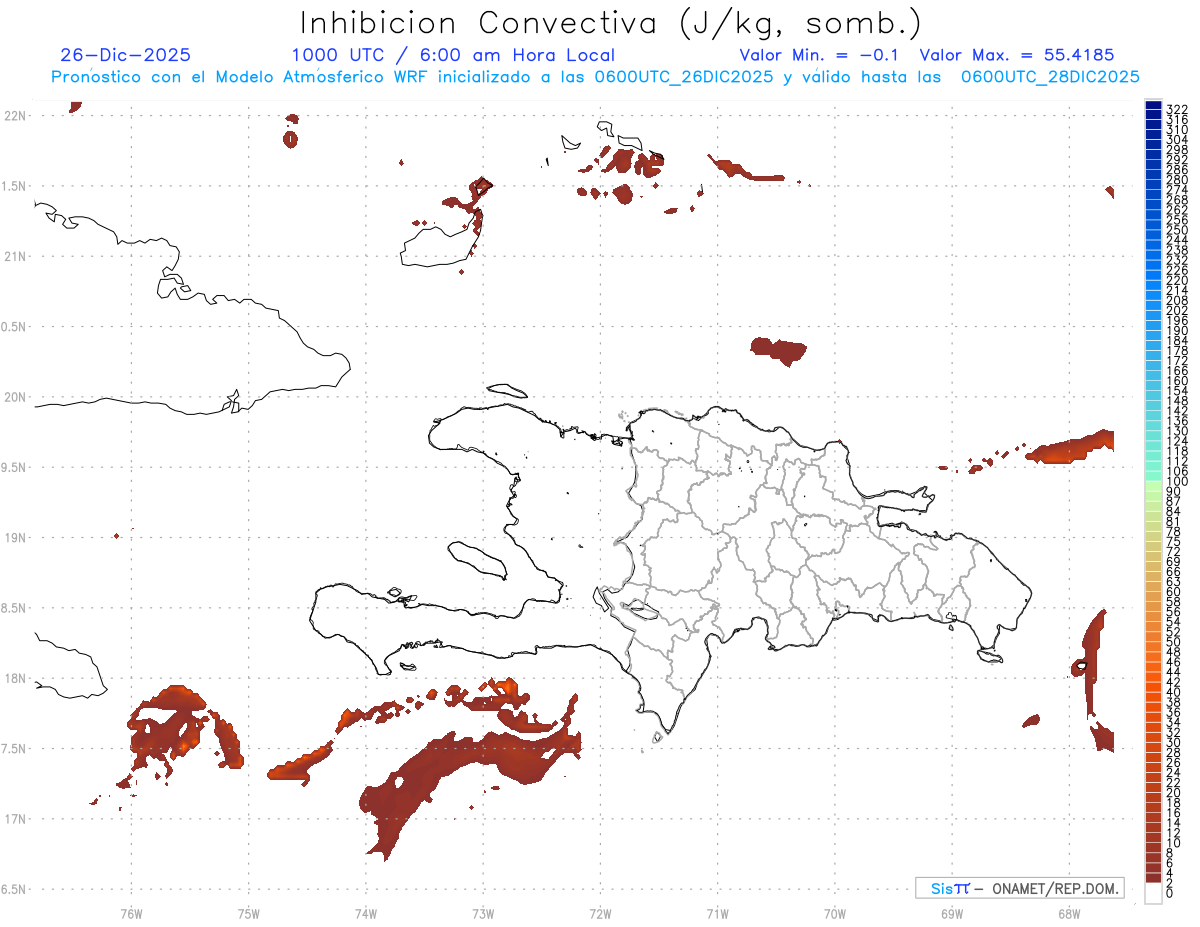Click the 19N latitude label
Image resolution: width=1200 pixels, height=927 pixels.
pyautogui.click(x=15, y=538)
